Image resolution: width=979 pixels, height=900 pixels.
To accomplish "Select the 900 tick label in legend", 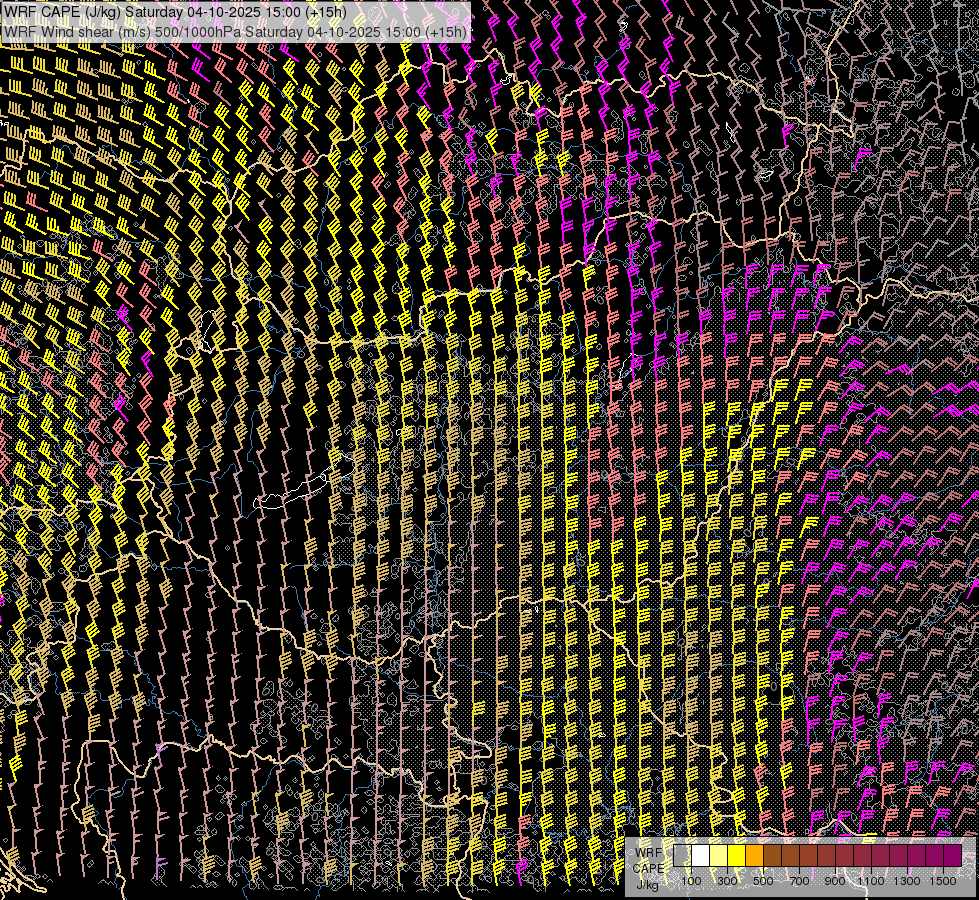I will [835, 881].
